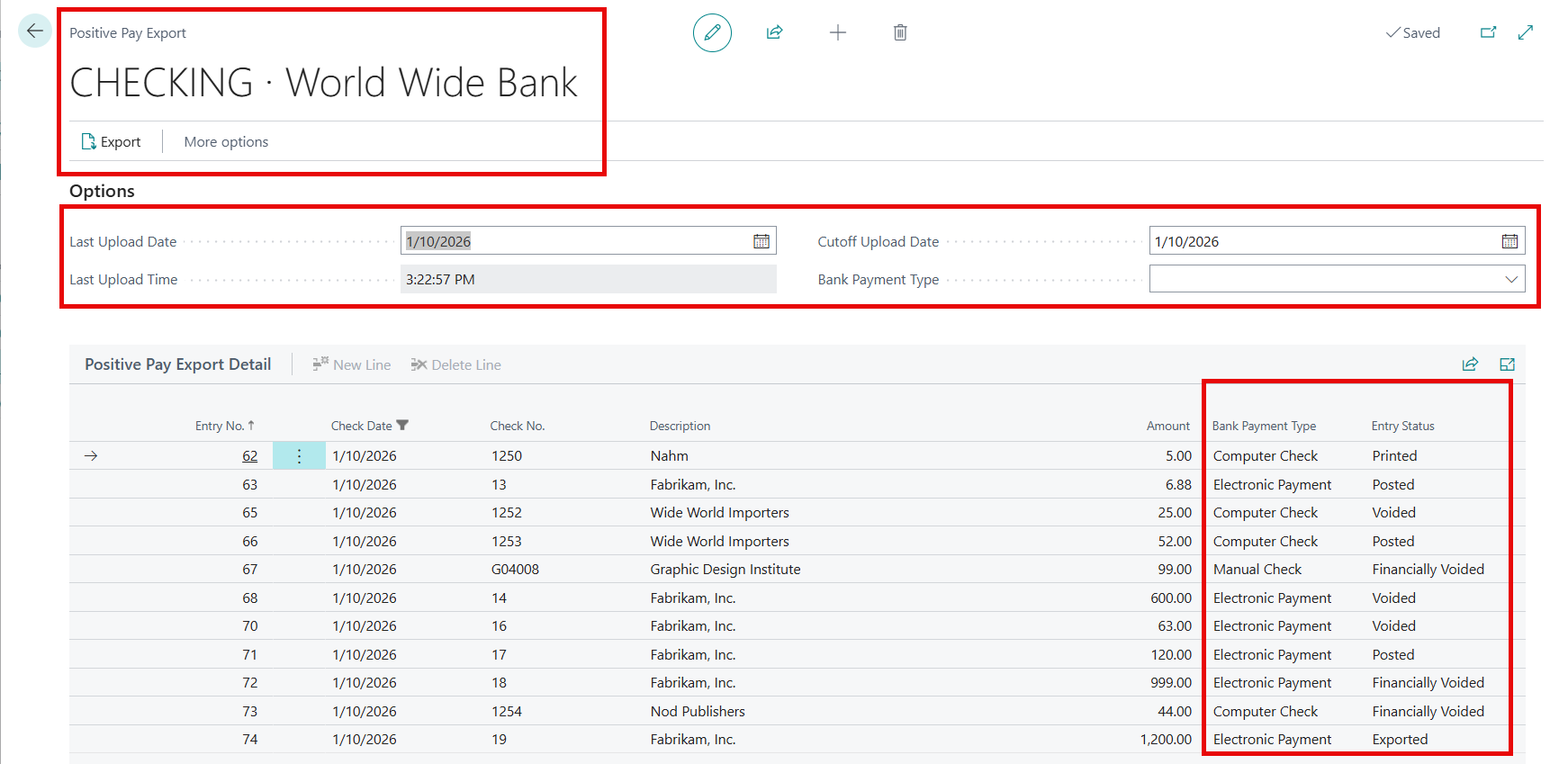1568x764 pixels.
Task: Click the Last Upload Time field
Action: (589, 279)
